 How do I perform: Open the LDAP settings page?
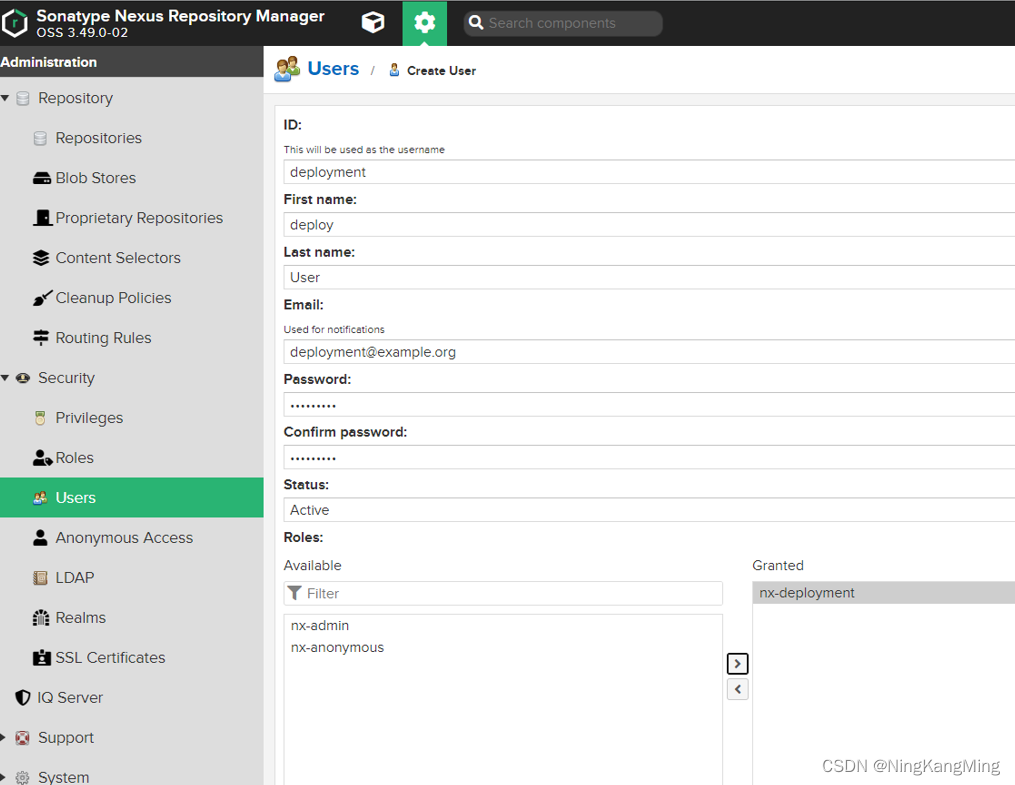point(74,578)
